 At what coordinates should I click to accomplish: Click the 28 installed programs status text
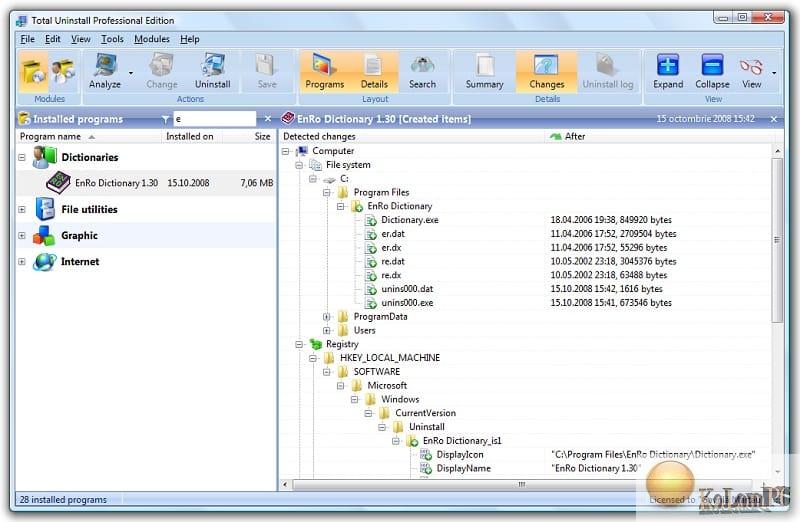click(63, 500)
